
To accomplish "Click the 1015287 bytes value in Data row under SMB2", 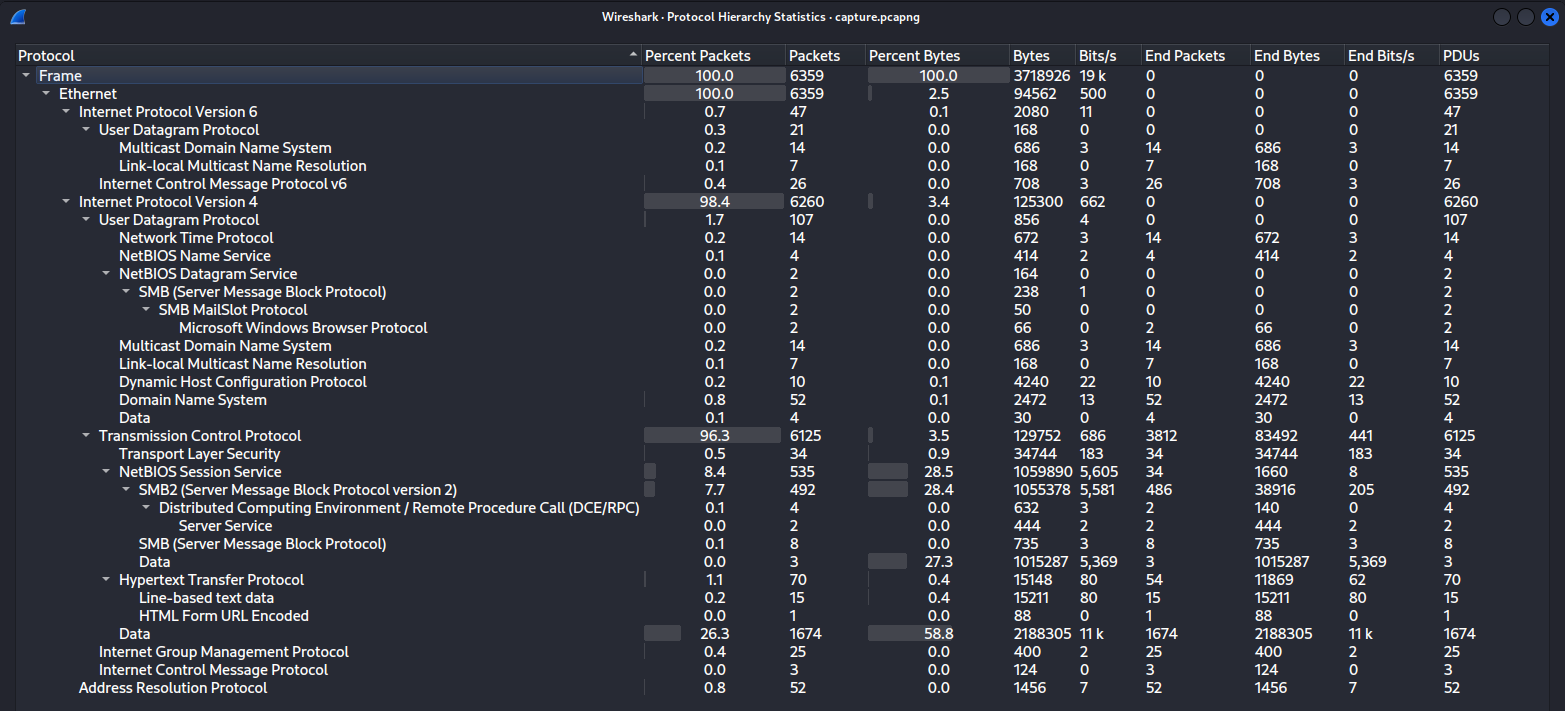I will [1041, 562].
